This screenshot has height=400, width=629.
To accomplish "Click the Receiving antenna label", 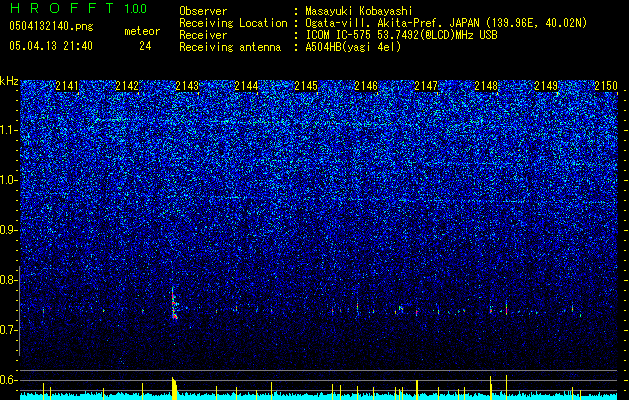I will point(230,47).
